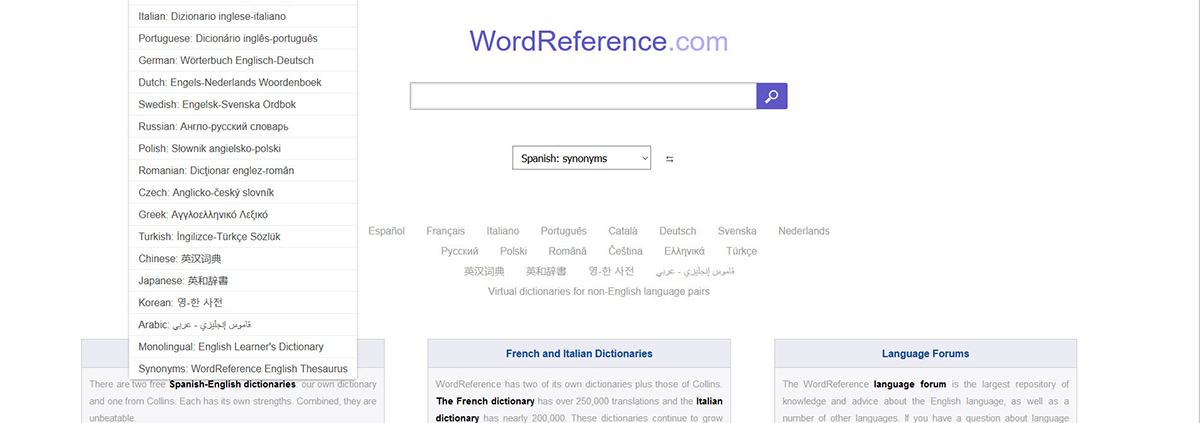The height and width of the screenshot is (423, 1200).
Task: Open the Polski language link
Action: pos(513,251)
